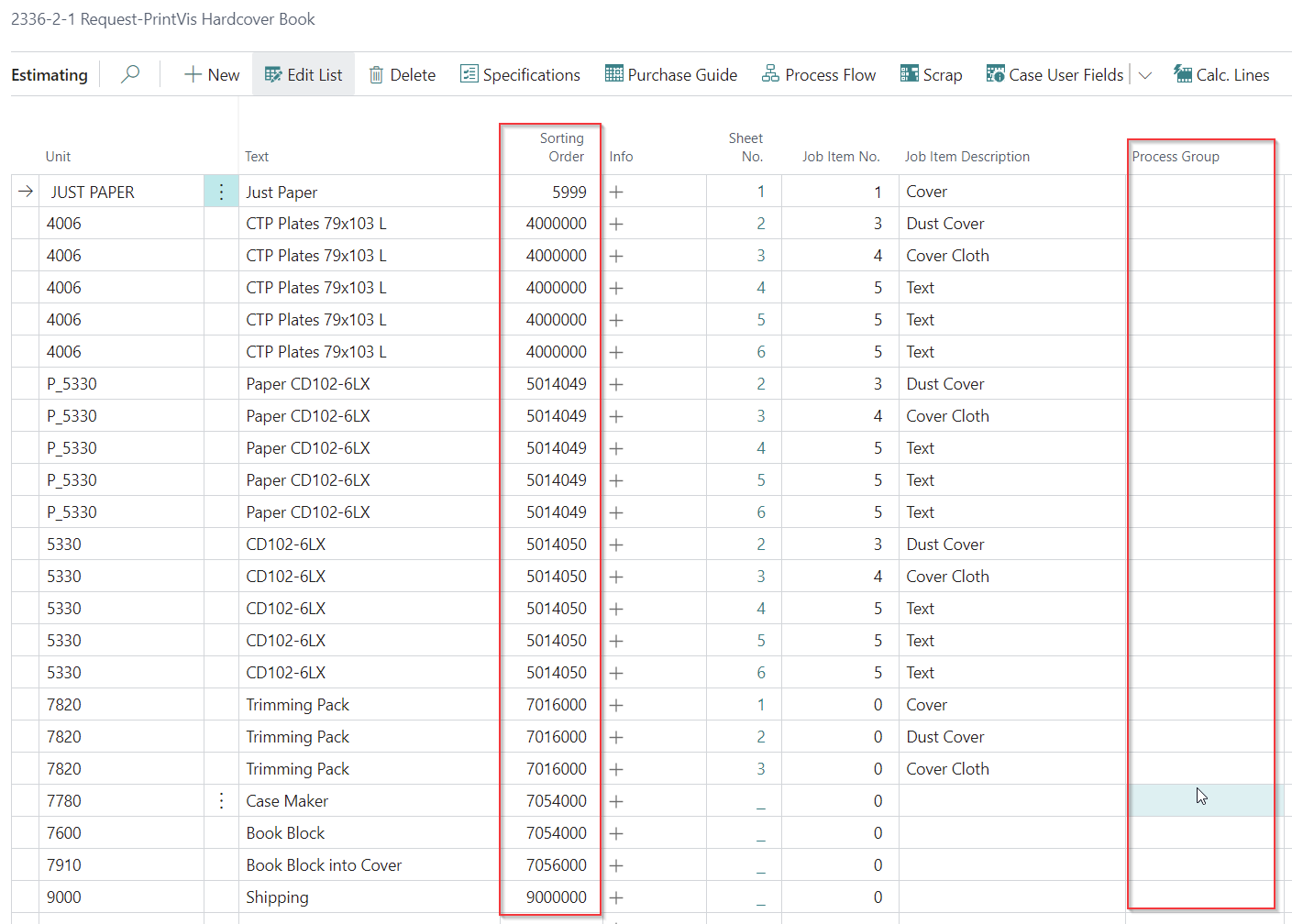Click the Process Group column header
The image size is (1292, 924).
(1176, 157)
